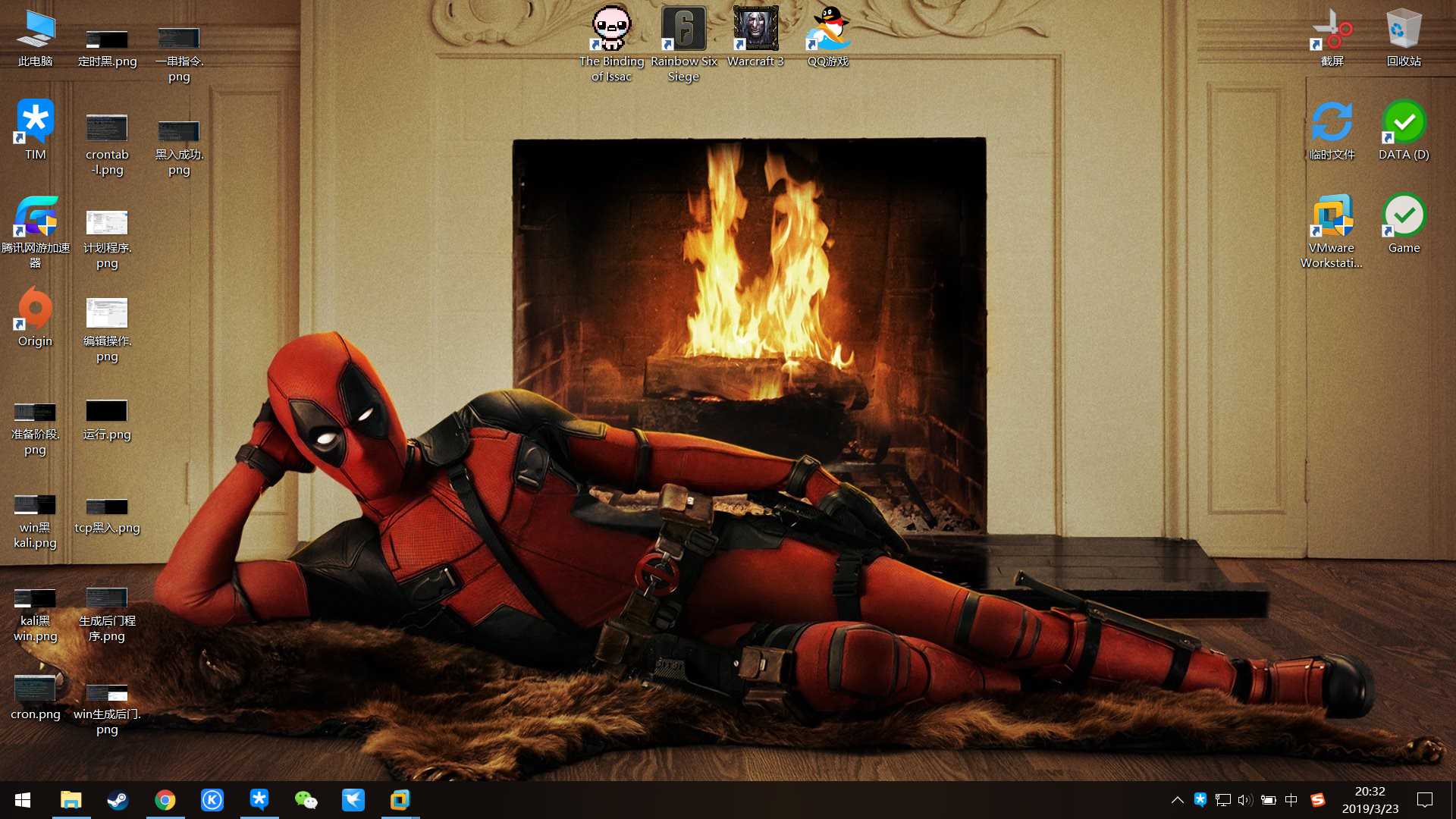Switch to TIM on the taskbar
Image resolution: width=1456 pixels, height=819 pixels.
259,800
